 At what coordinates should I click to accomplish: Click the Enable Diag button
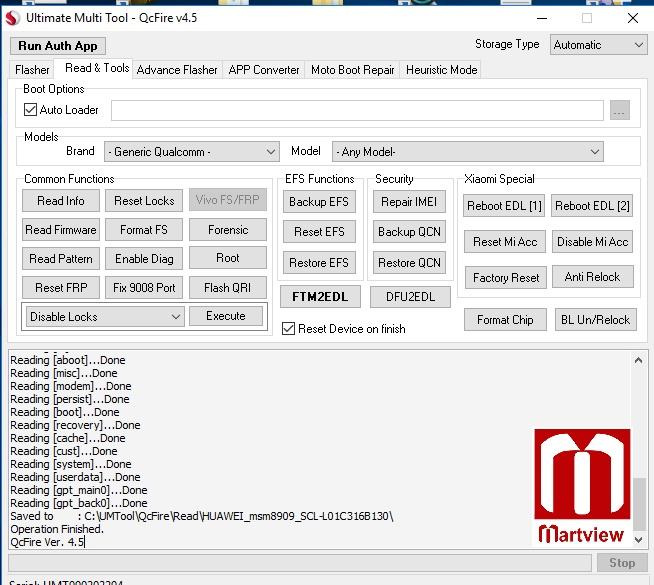tap(144, 259)
